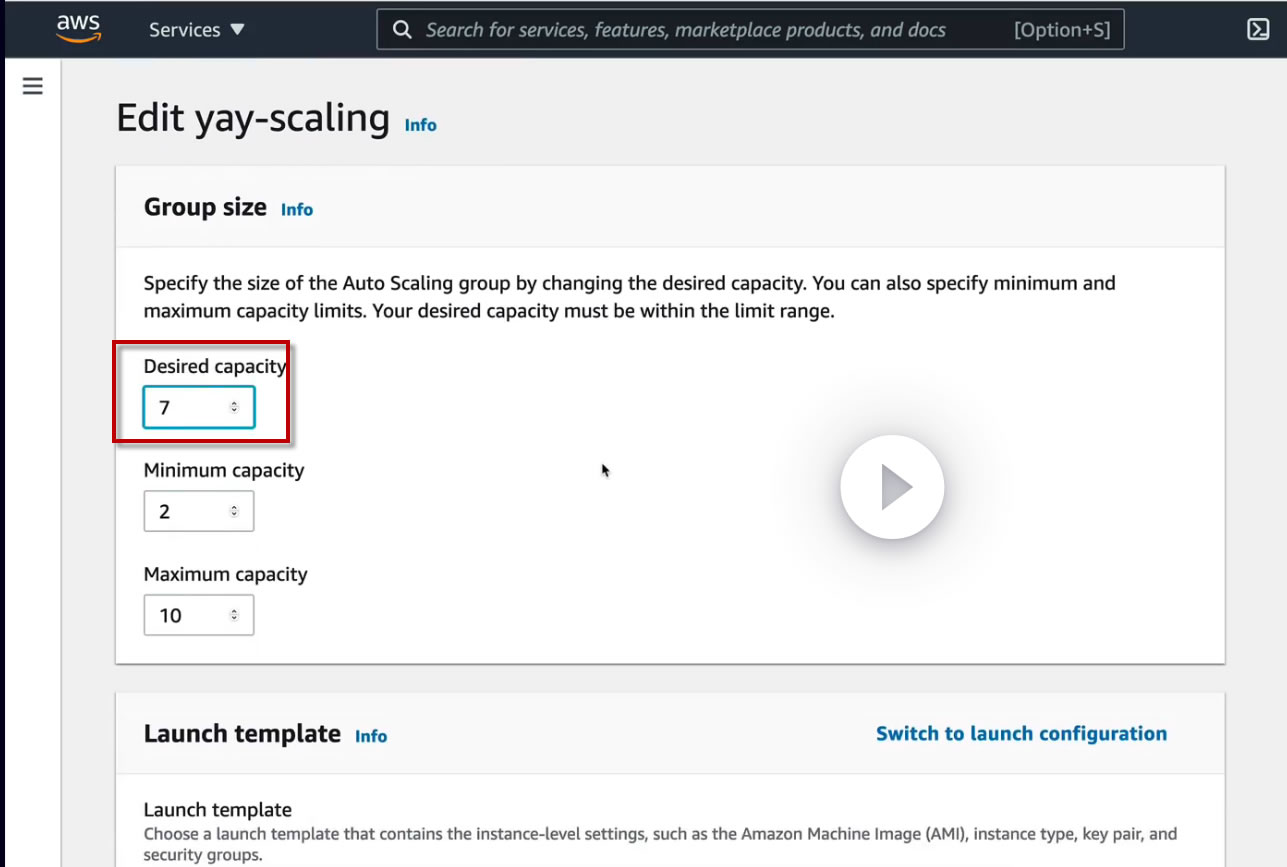Click the Minimum capacity stepper arrows

[234, 511]
